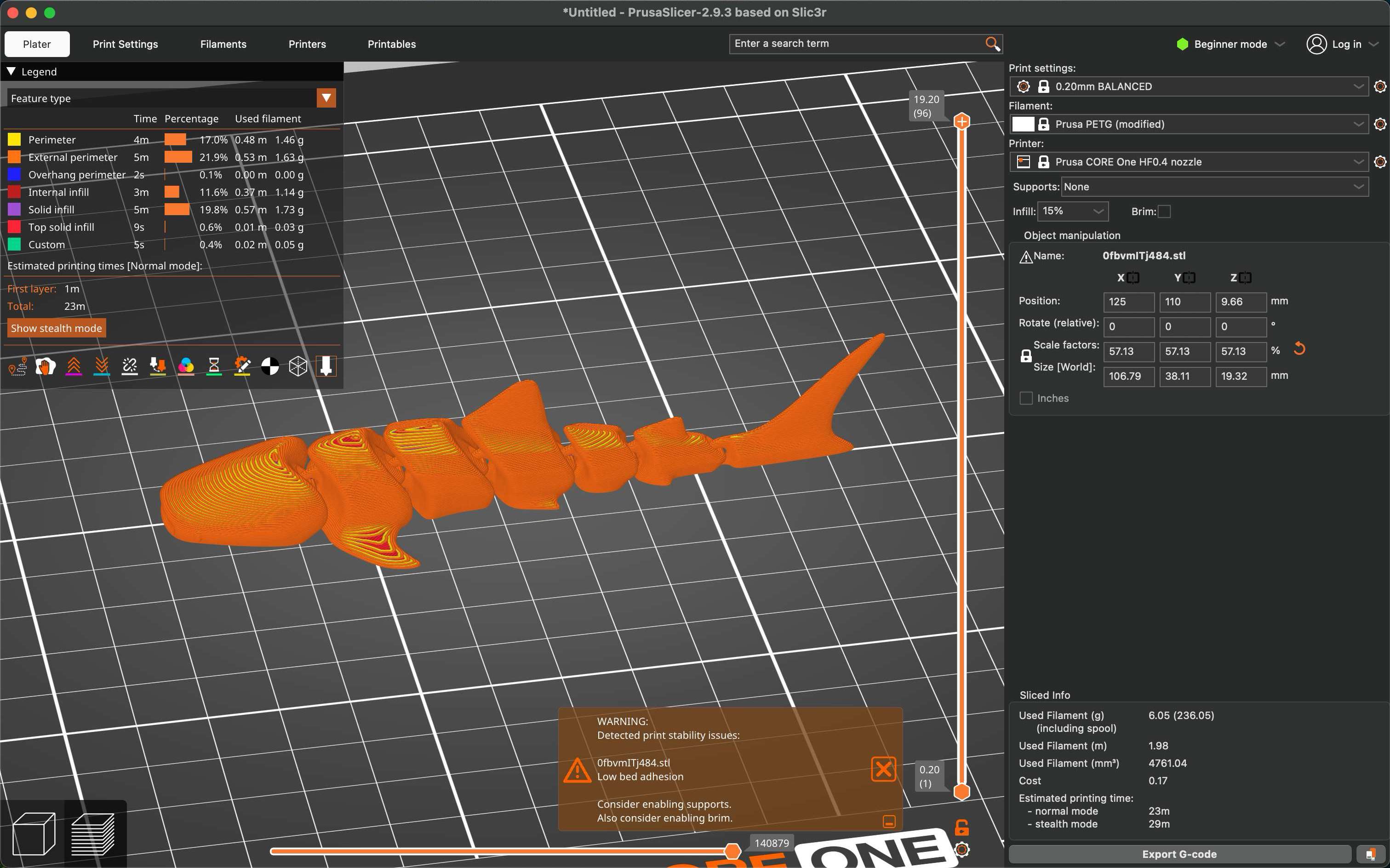Switch to layers preview view icon
This screenshot has width=1390, height=868.
click(93, 834)
